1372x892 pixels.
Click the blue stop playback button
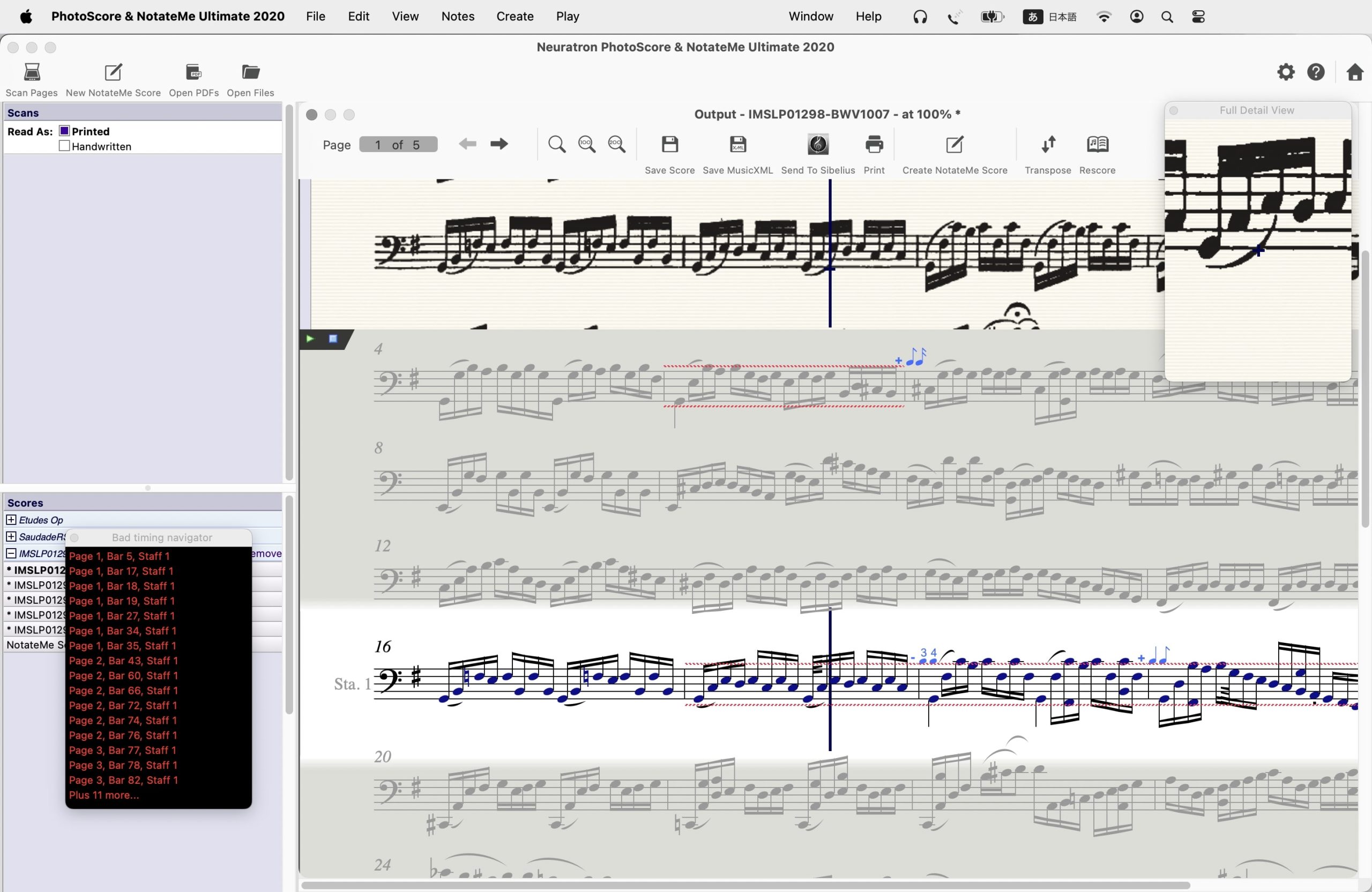pyautogui.click(x=333, y=339)
